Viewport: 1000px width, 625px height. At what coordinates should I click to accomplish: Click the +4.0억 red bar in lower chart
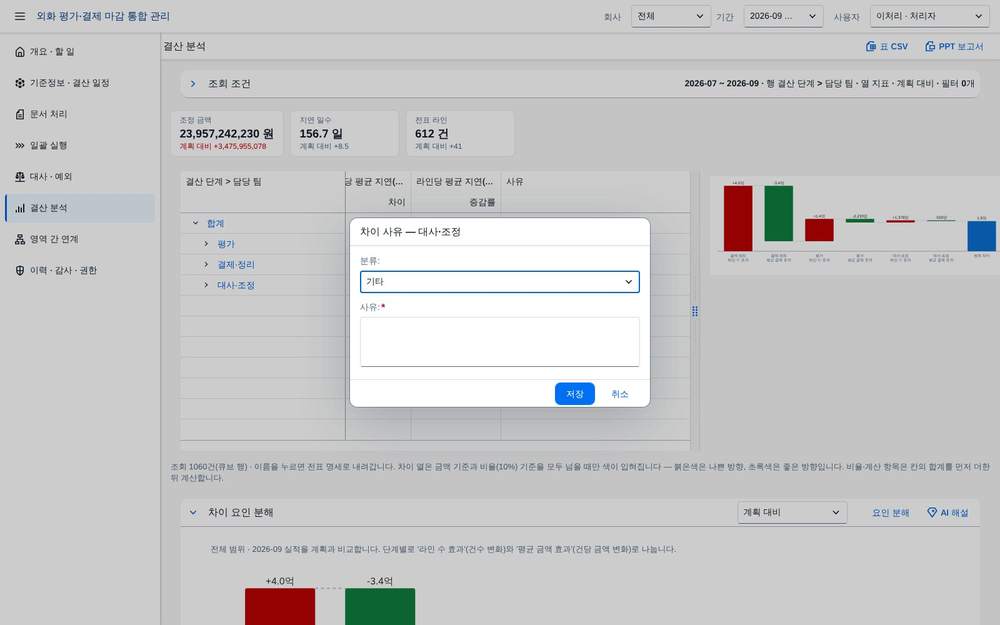click(280, 606)
